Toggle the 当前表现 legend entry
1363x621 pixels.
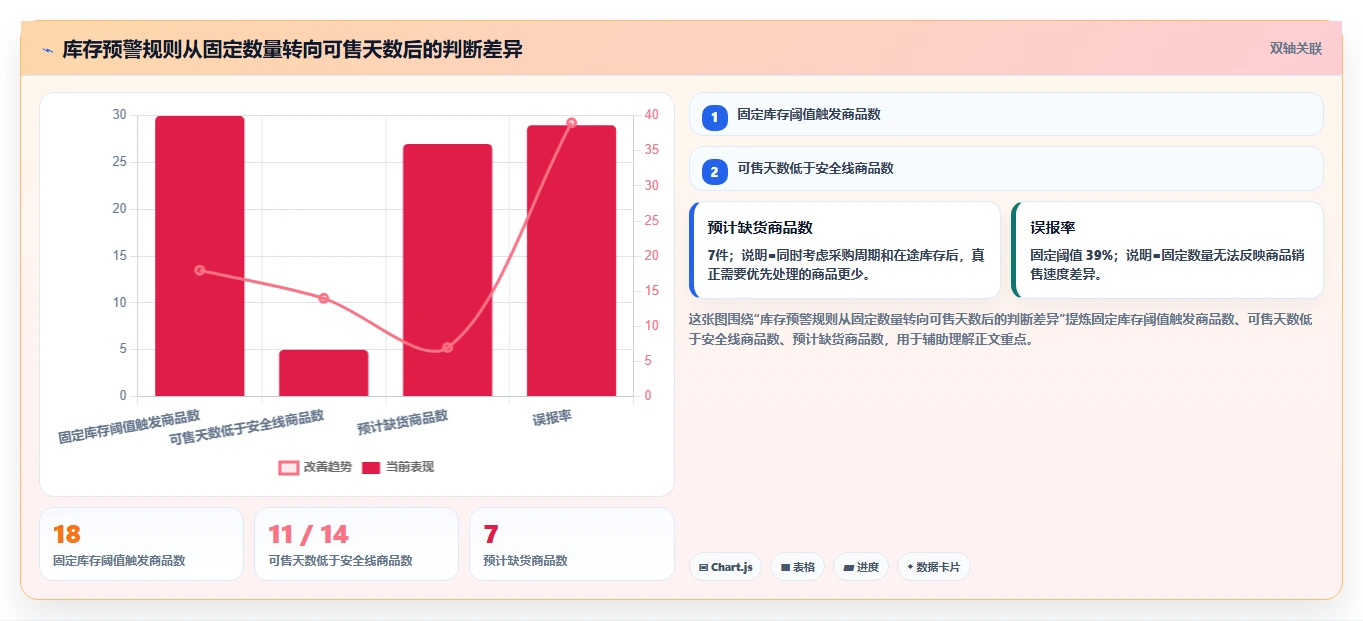pos(397,467)
